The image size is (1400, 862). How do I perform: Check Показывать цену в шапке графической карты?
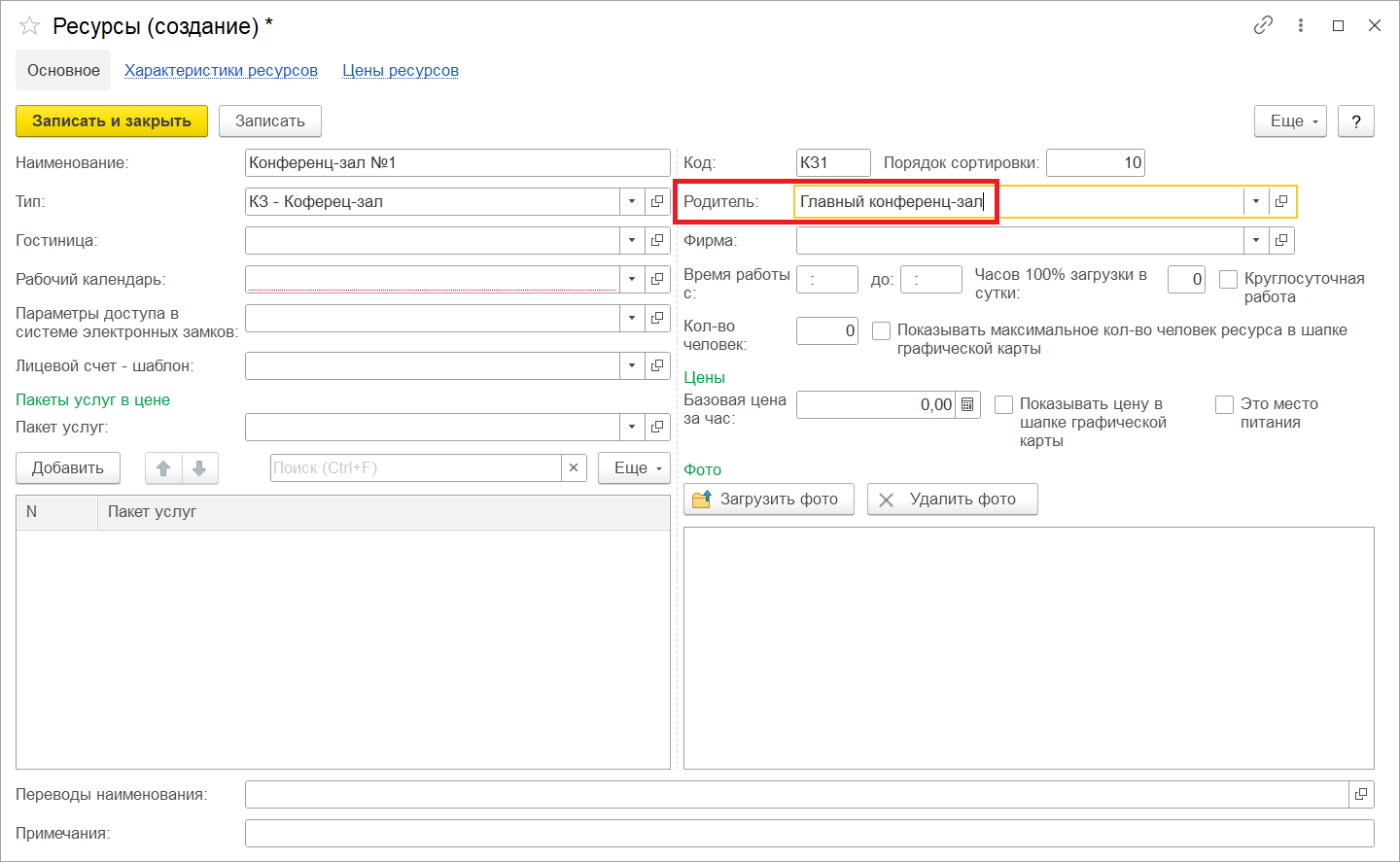(x=1003, y=405)
